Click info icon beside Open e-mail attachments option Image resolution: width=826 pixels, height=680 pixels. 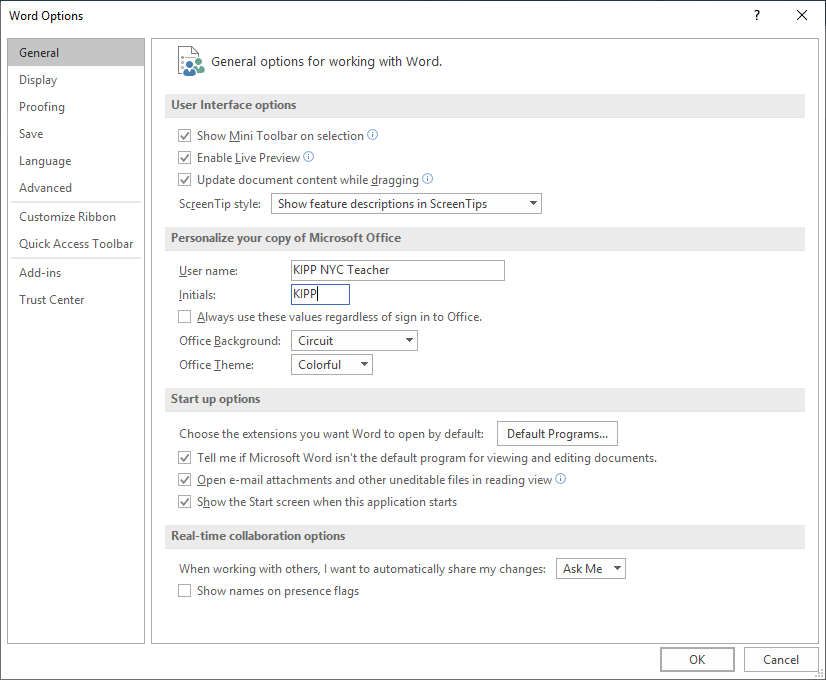561,479
